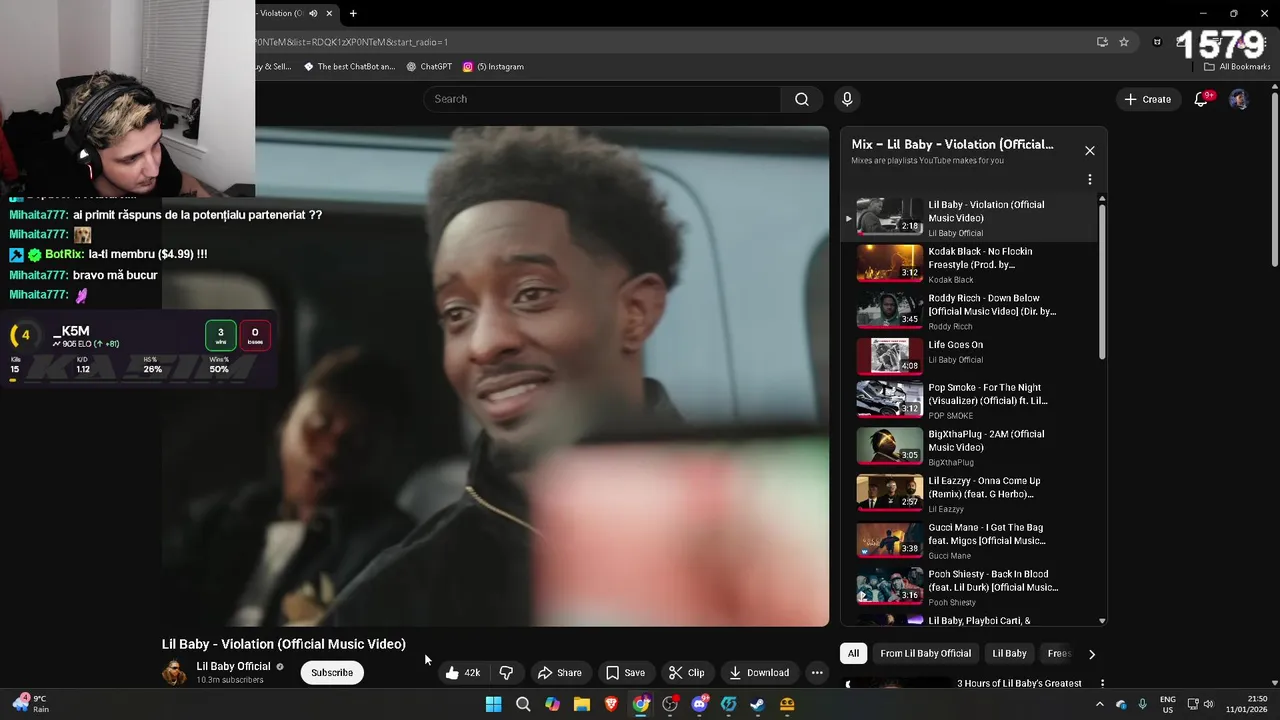Focus the YouTube Search field
This screenshot has height=720, width=1280.
point(603,99)
